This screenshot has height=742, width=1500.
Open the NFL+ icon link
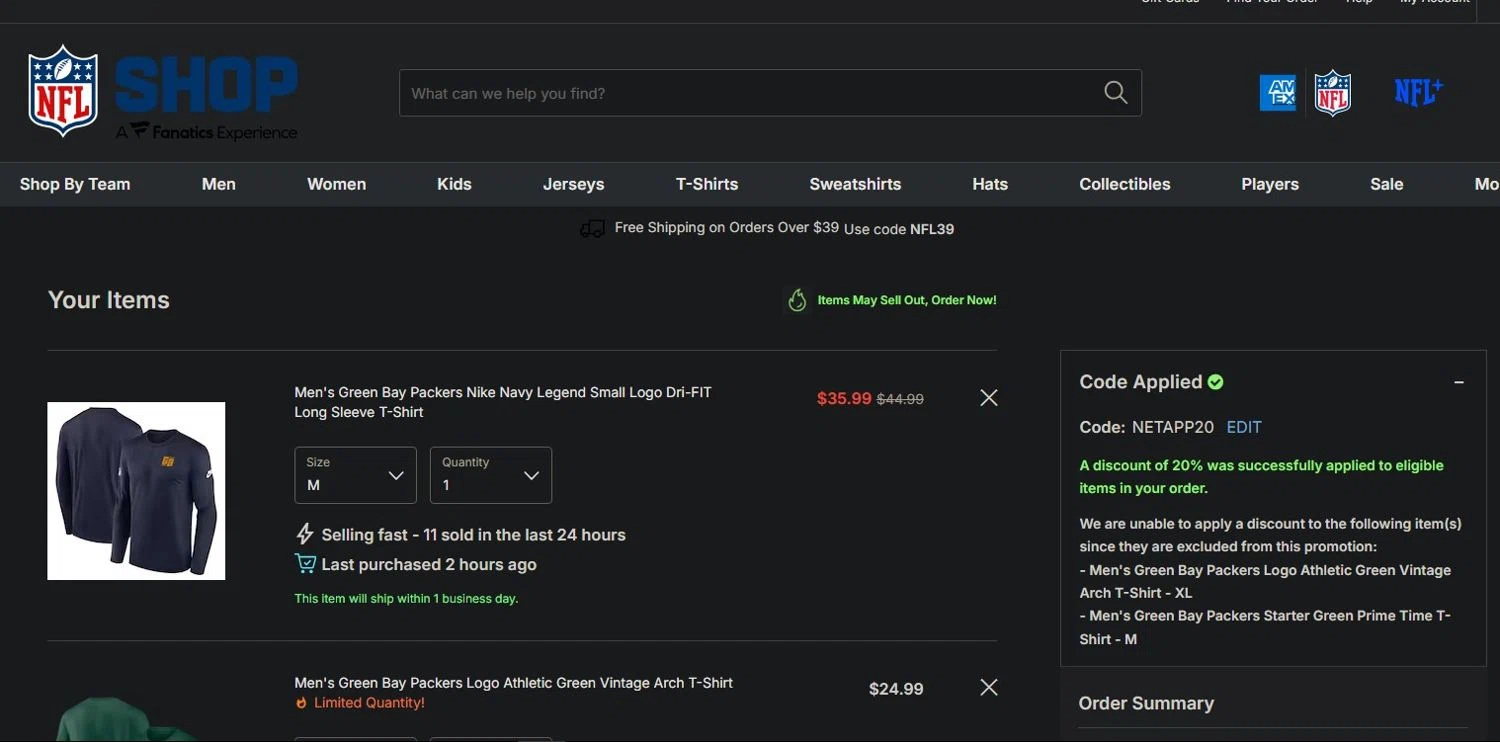click(1419, 92)
